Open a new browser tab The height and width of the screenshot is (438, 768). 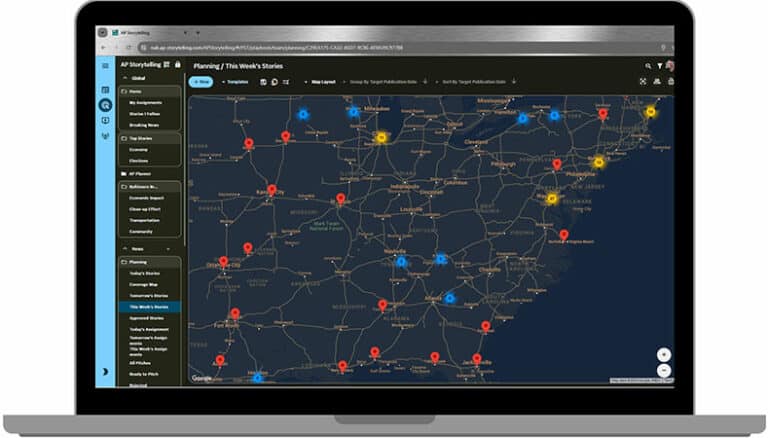coord(198,33)
